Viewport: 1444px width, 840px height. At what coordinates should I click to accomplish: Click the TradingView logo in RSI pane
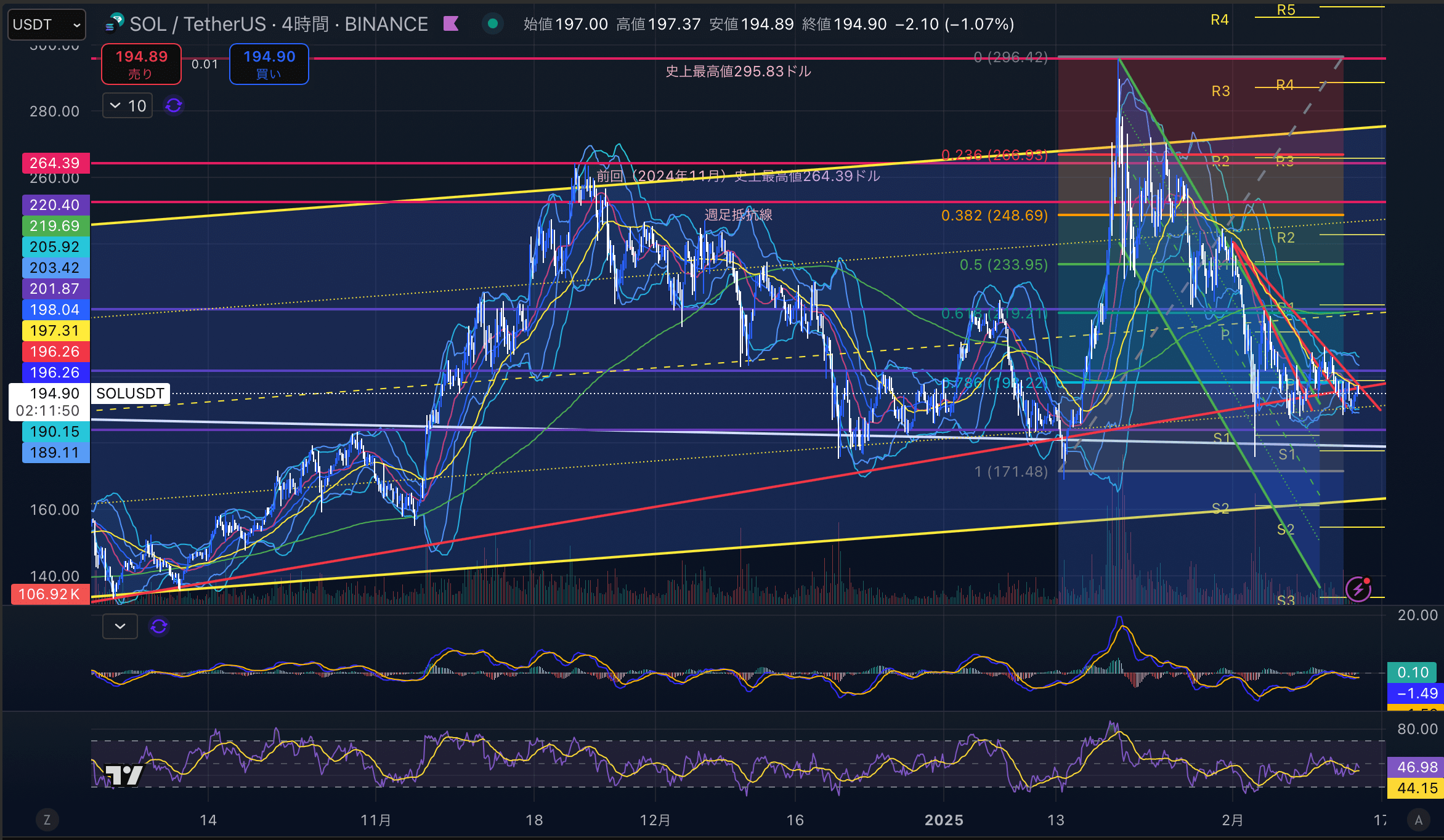coord(124,775)
